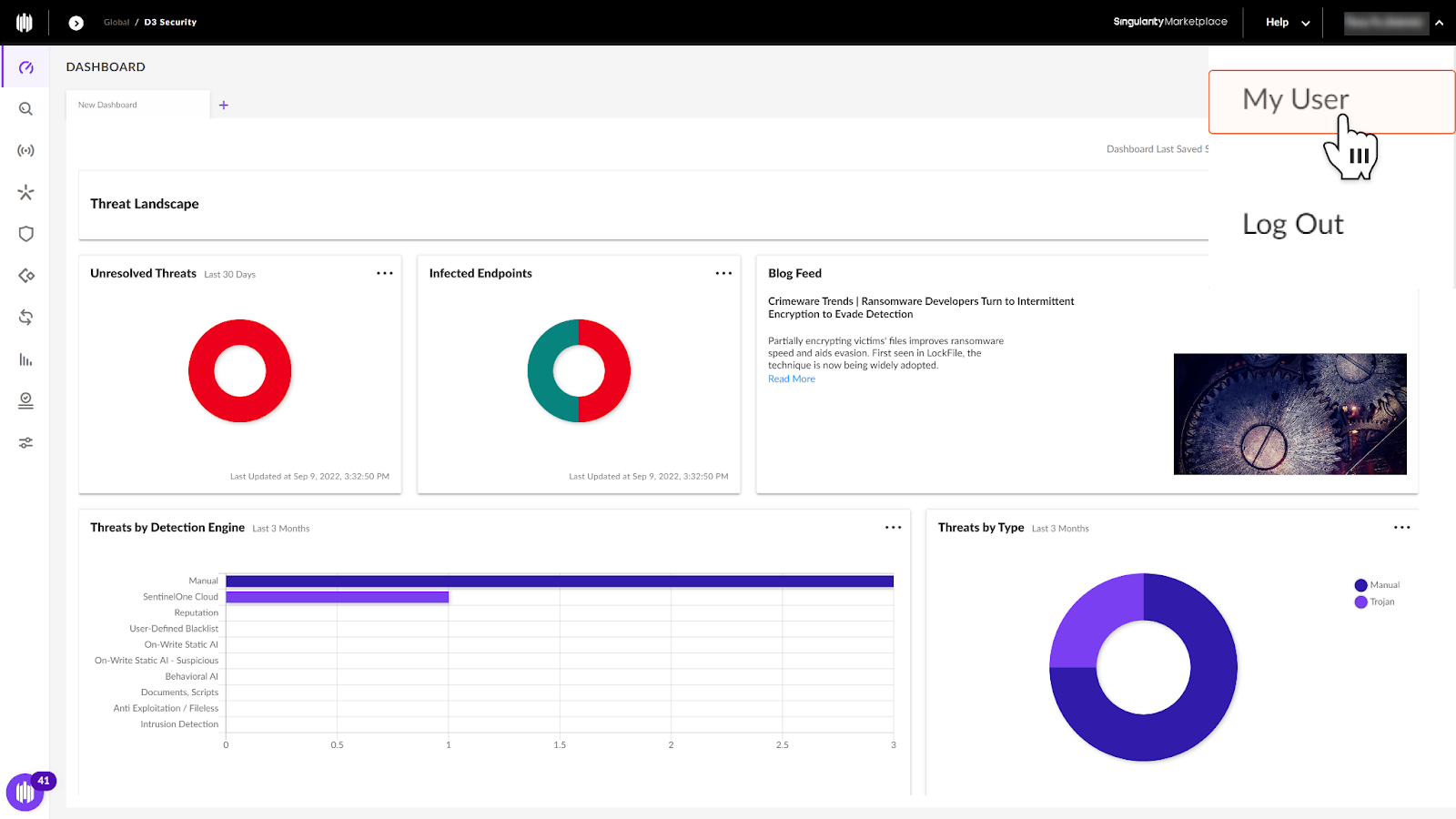Open the magnifier search icon in sidebar
The image size is (1456, 819).
tap(25, 109)
